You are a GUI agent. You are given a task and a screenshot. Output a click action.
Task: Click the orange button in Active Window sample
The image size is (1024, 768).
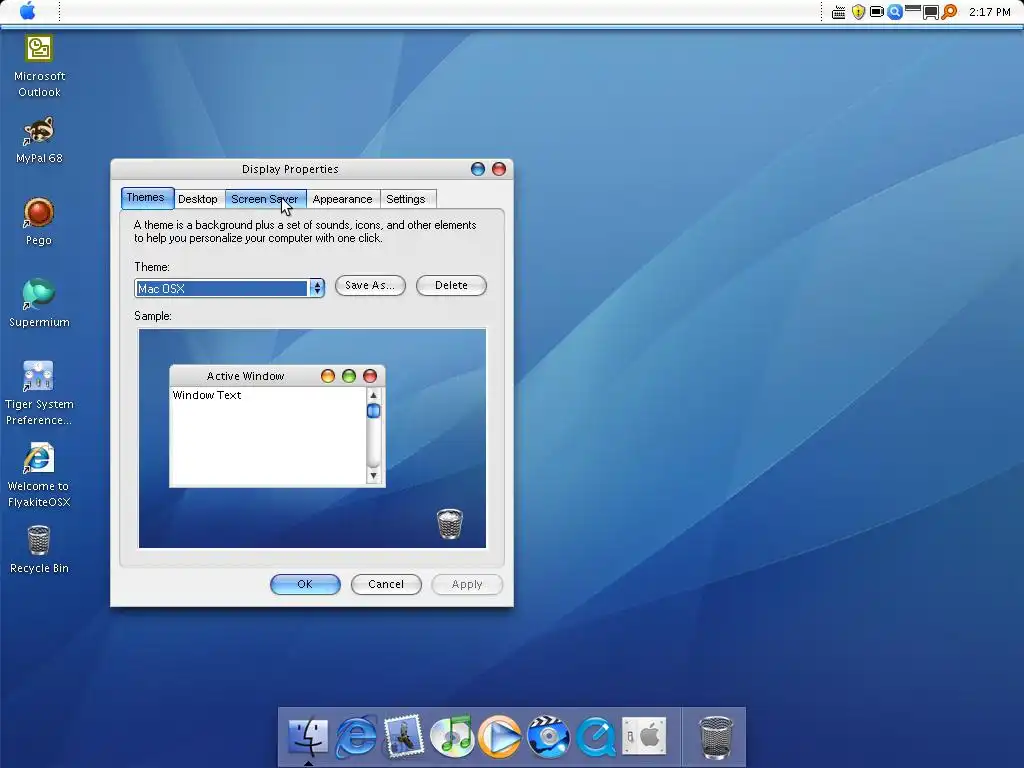coord(328,376)
